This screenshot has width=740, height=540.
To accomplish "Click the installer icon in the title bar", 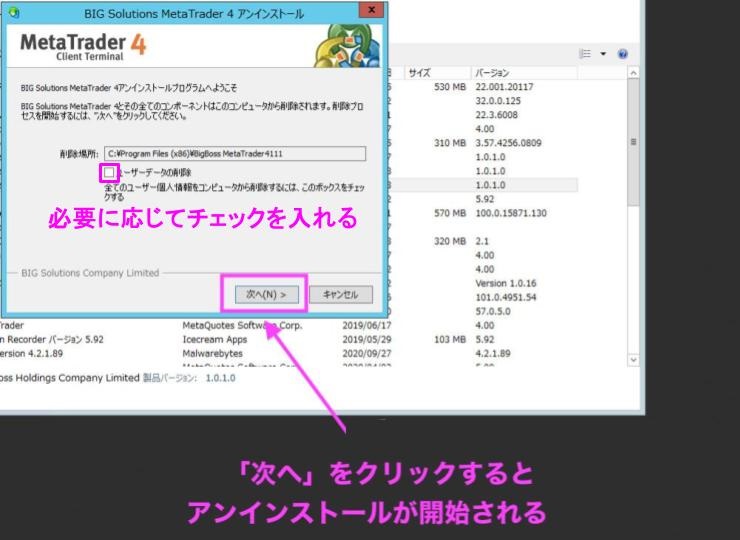I will pyautogui.click(x=13, y=12).
